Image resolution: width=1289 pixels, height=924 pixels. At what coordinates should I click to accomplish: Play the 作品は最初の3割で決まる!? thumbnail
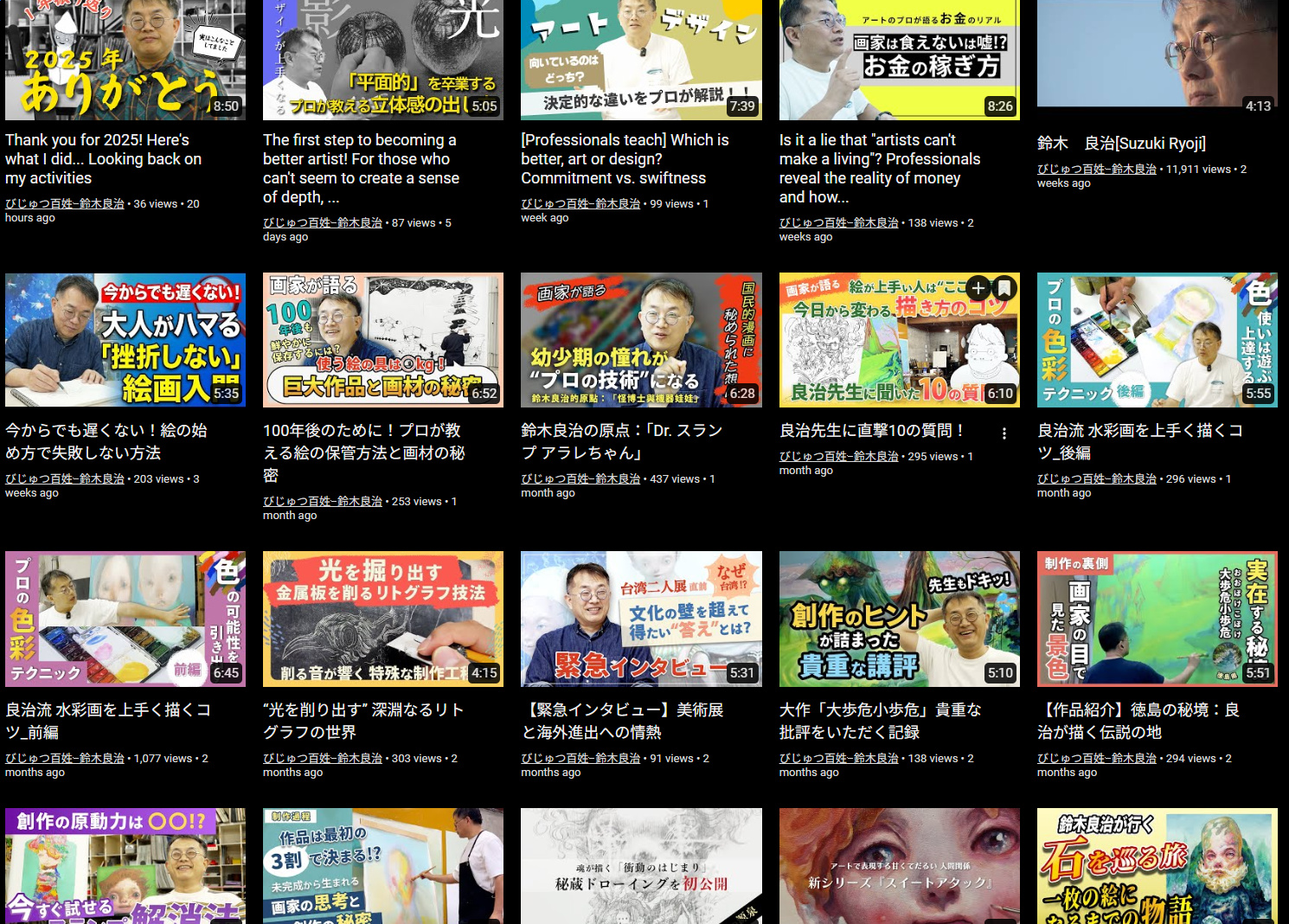pos(383,866)
